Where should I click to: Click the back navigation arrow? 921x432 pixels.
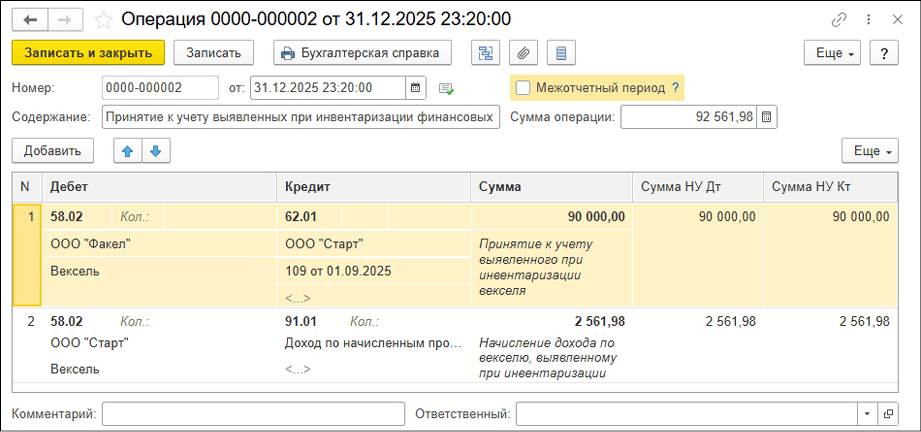30,19
